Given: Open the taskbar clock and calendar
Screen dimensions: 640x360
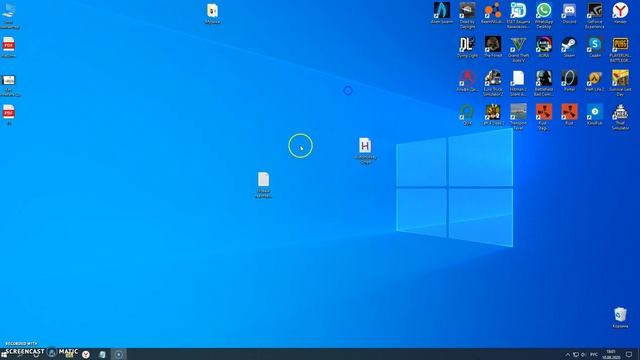Looking at the screenshot, I should tap(611, 354).
